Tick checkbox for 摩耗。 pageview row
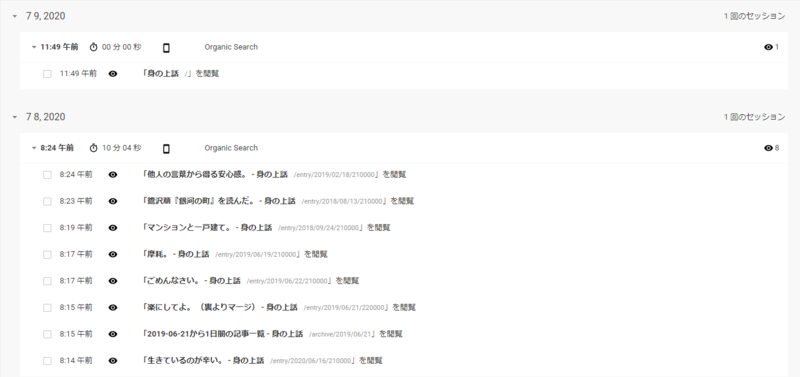 (47, 255)
